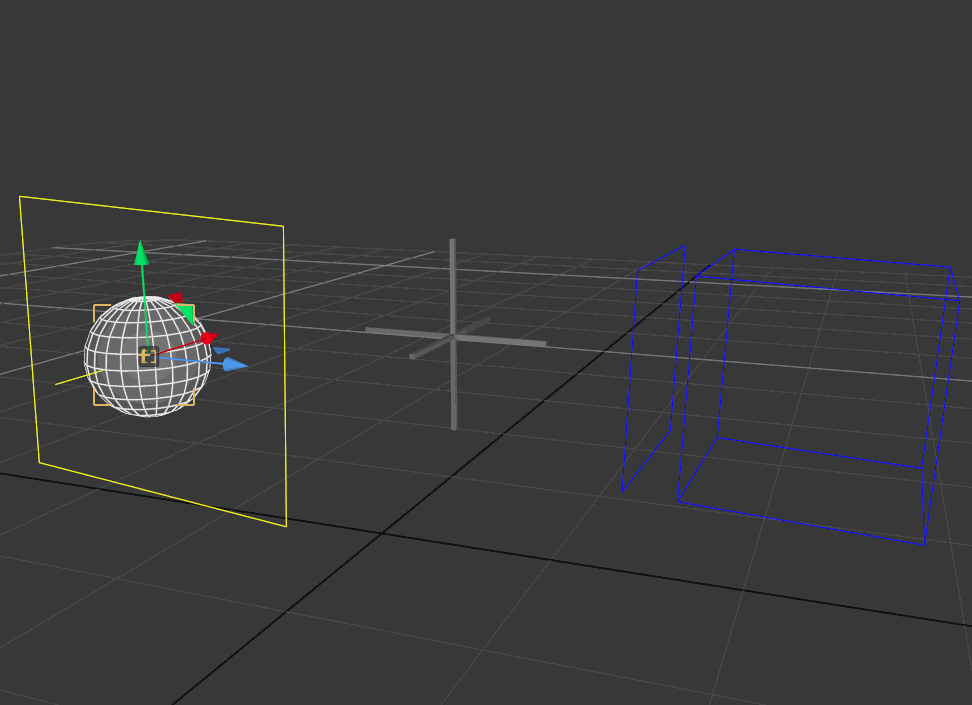Select the blue wireframe cube's bottom front edge
The width and height of the screenshot is (972, 705).
coord(800,523)
